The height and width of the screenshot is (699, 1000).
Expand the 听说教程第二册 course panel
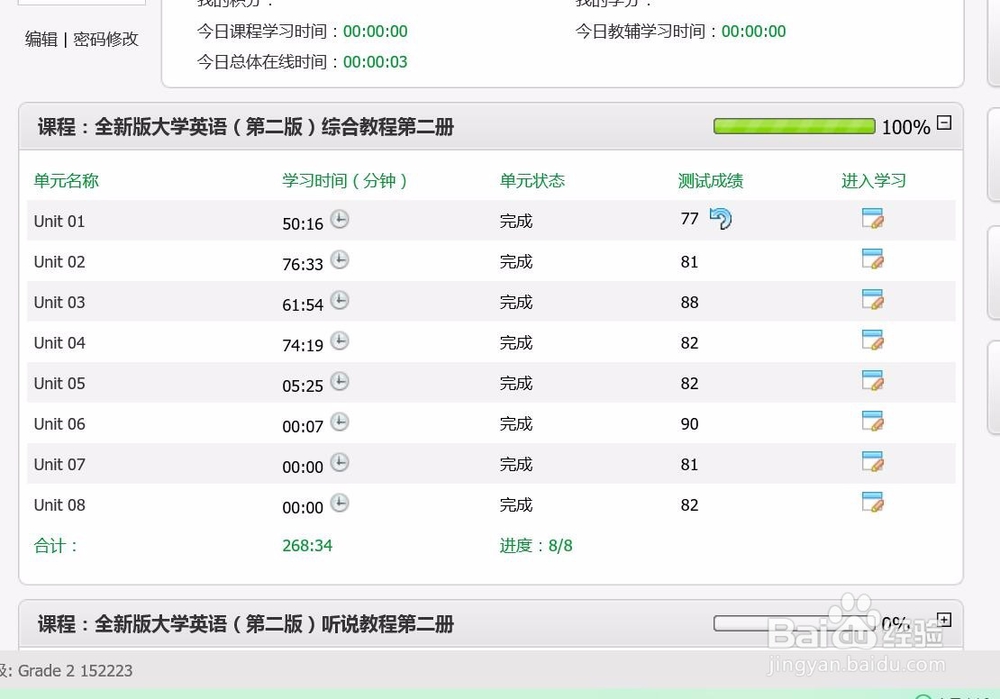[x=944, y=620]
